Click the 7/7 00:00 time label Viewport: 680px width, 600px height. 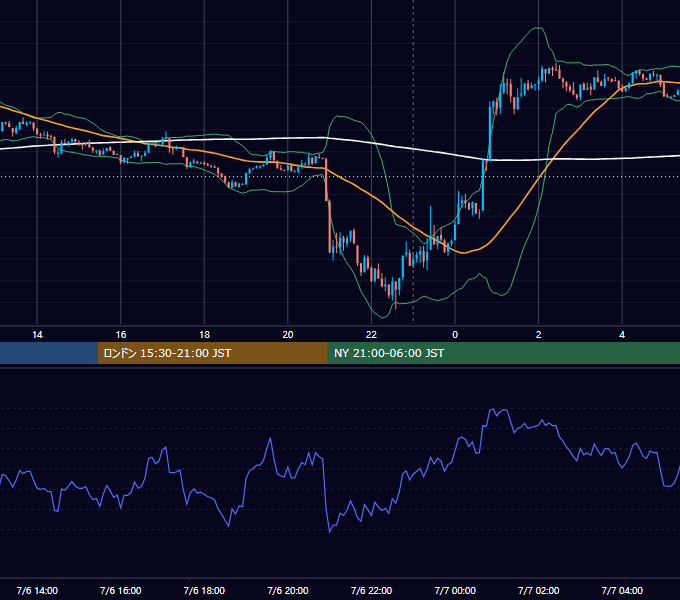click(455, 590)
